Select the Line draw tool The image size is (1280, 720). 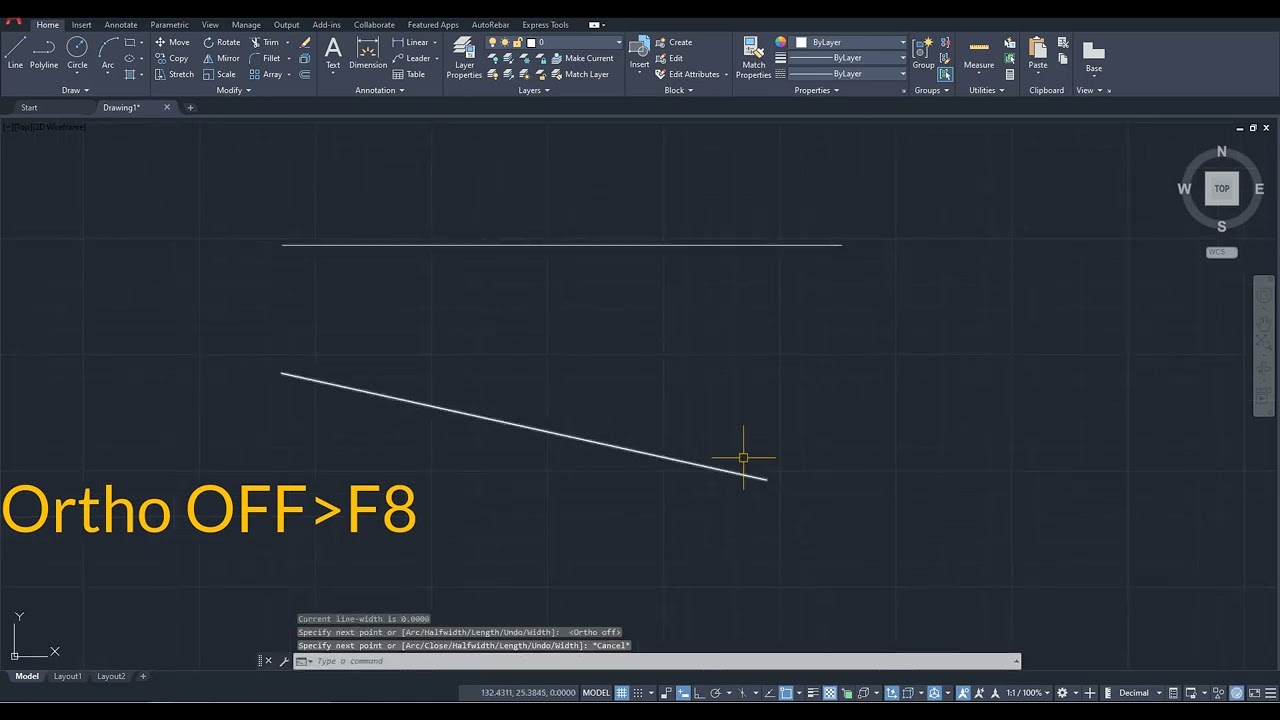point(15,52)
